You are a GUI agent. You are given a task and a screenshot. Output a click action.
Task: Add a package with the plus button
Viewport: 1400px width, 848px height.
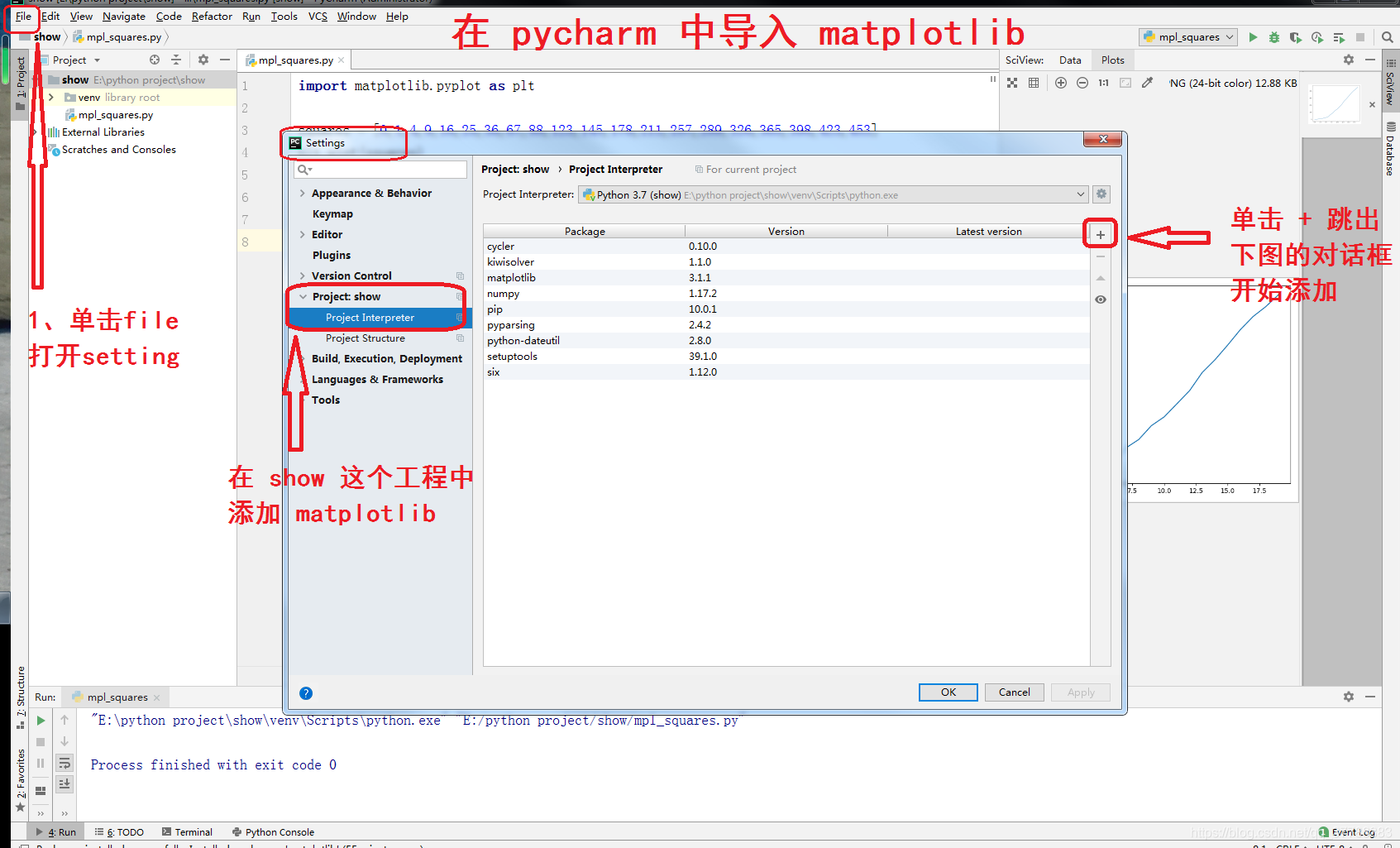(x=1101, y=235)
